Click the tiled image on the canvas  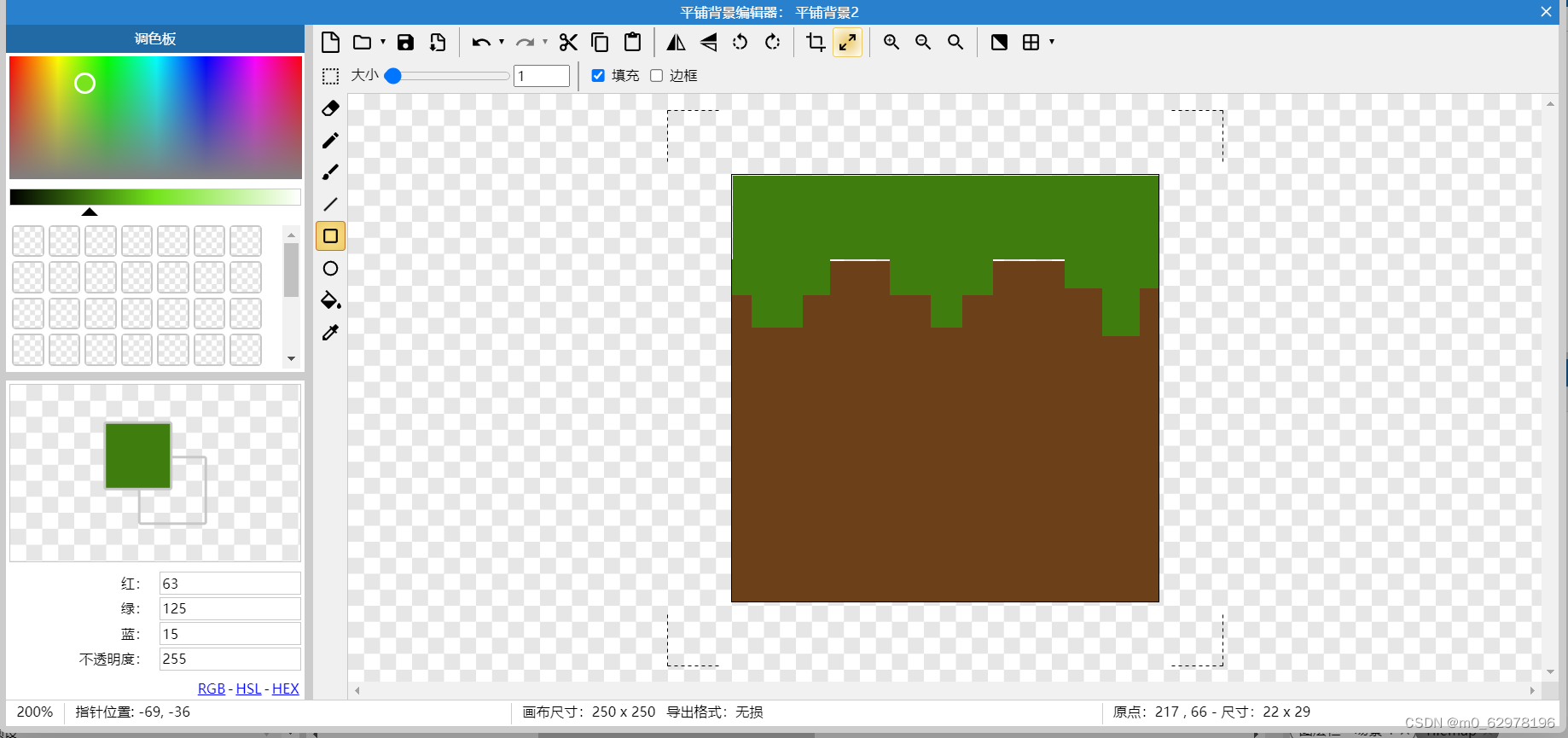point(945,388)
